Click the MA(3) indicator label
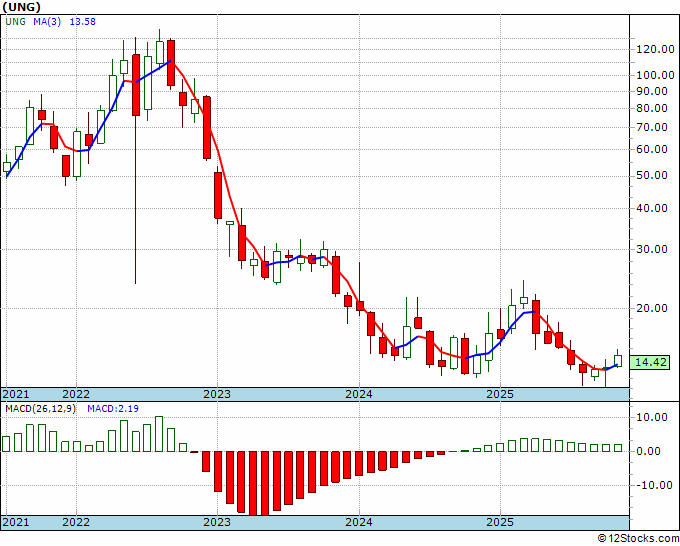The width and height of the screenshot is (680, 546). 47,21
